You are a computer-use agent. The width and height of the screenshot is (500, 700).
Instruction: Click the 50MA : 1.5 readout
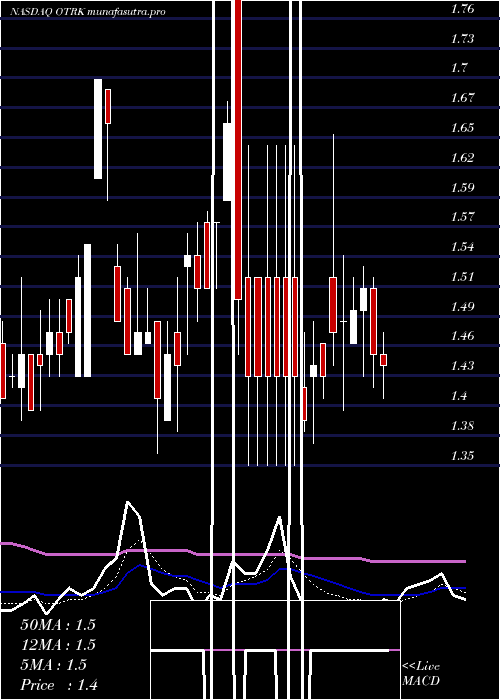[x=58, y=624]
